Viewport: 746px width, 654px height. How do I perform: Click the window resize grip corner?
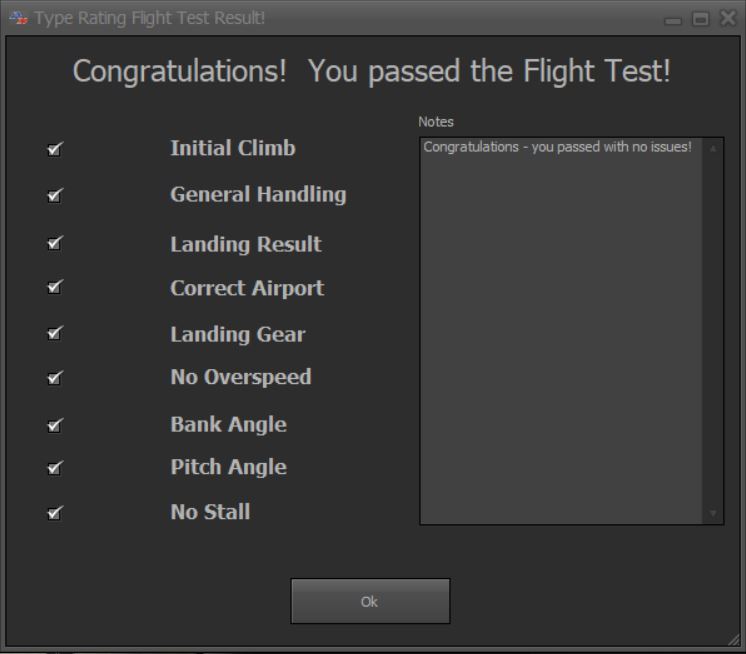734,640
